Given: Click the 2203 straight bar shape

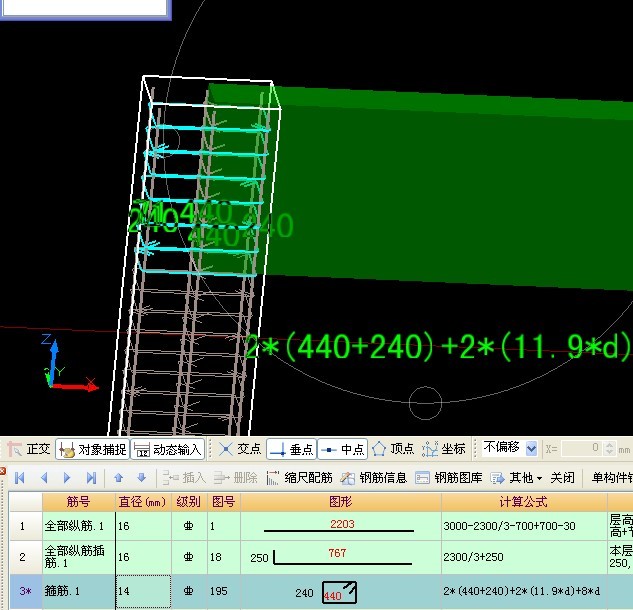Looking at the screenshot, I should [339, 526].
